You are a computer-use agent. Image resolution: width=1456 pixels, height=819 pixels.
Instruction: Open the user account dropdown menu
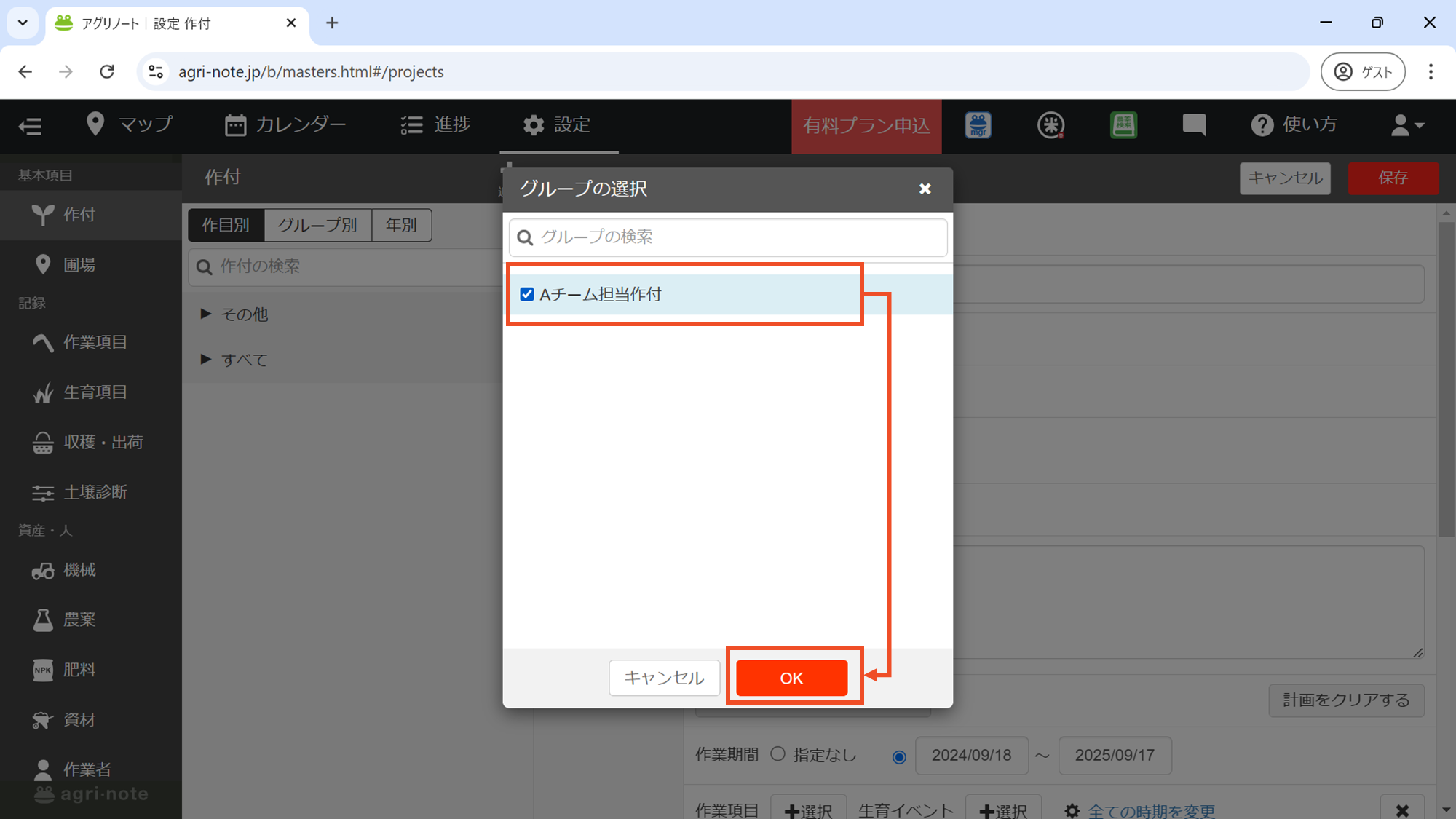1406,125
